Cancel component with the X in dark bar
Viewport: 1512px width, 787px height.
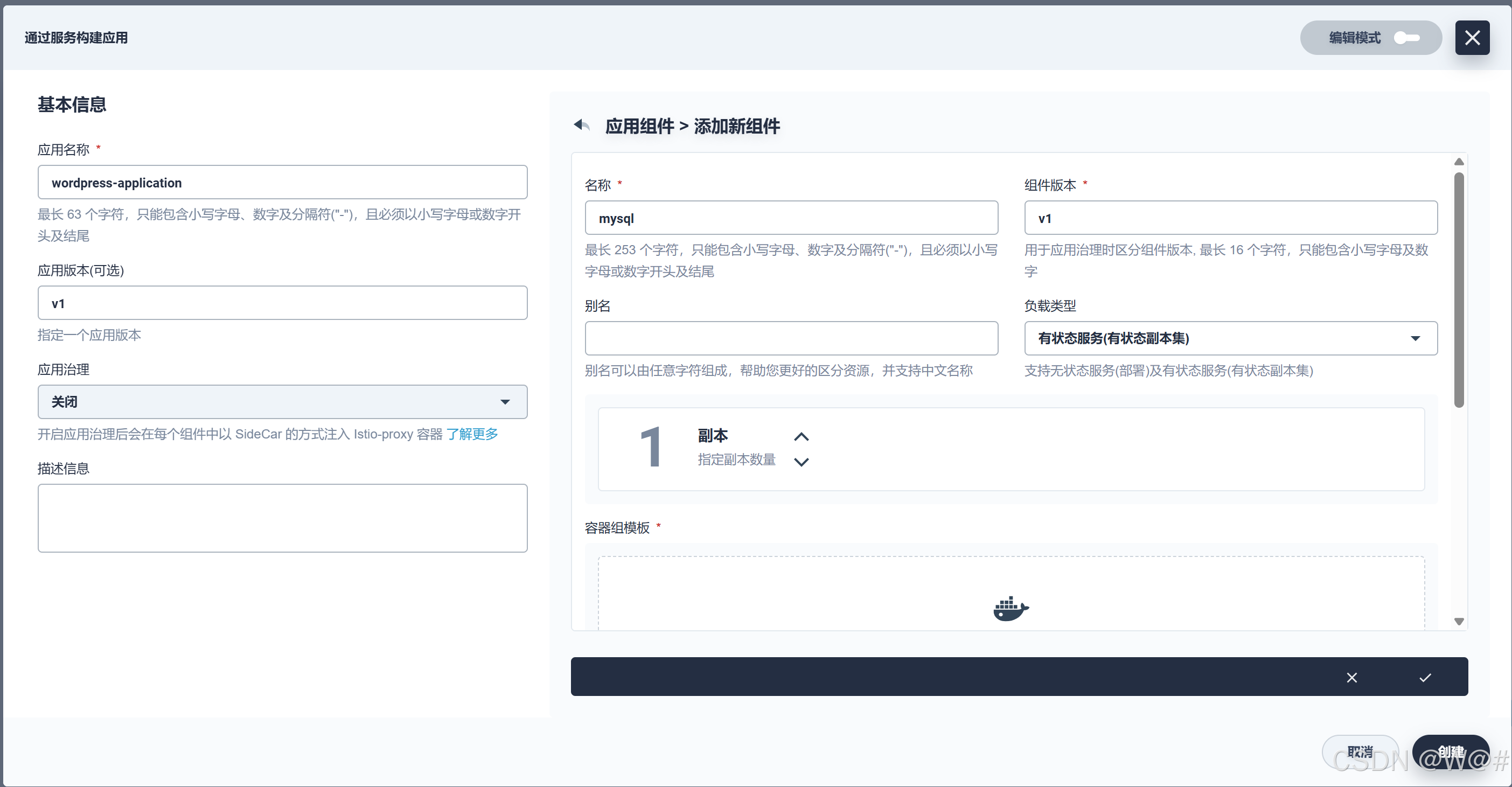click(1352, 677)
